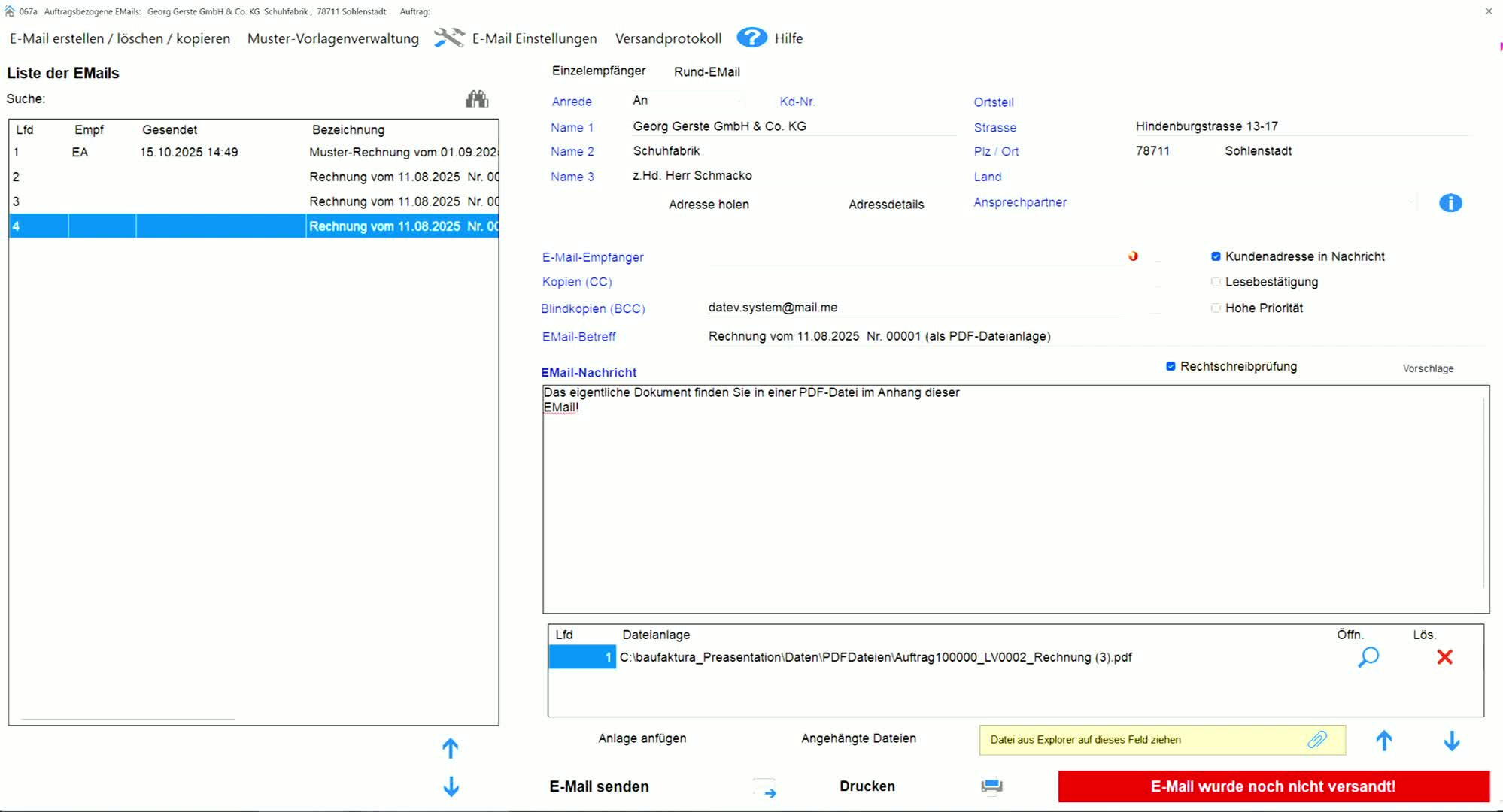
Task: Move email list selection down with arrow
Action: tap(451, 786)
